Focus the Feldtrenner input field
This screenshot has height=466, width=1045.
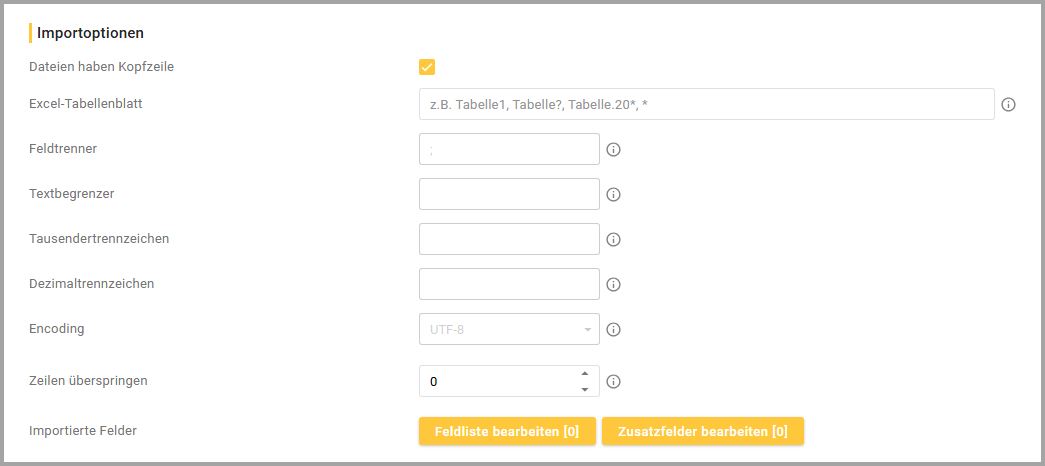(x=509, y=149)
